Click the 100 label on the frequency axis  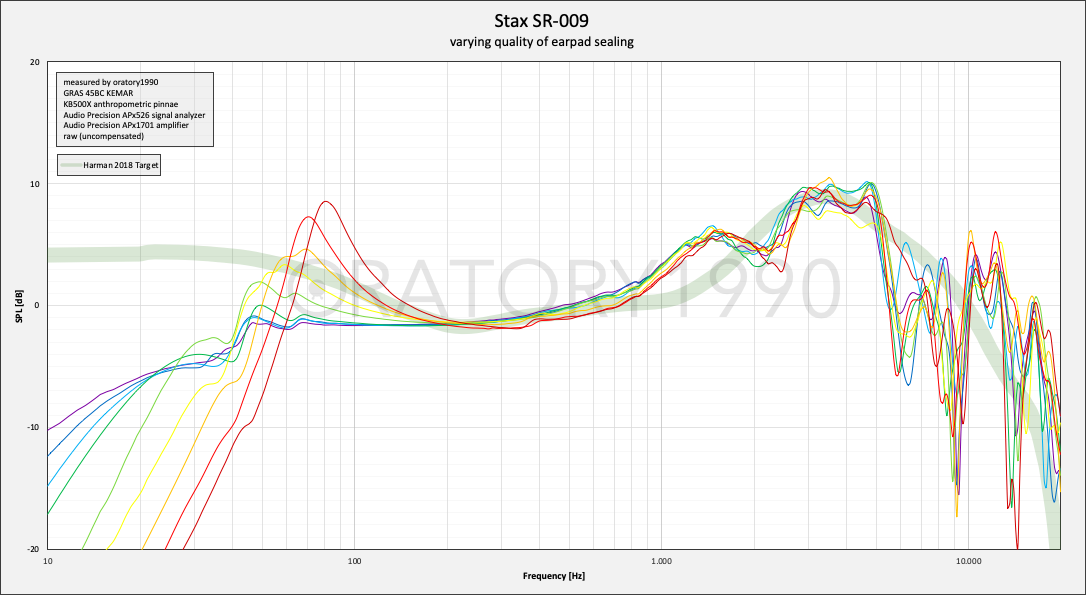point(354,561)
